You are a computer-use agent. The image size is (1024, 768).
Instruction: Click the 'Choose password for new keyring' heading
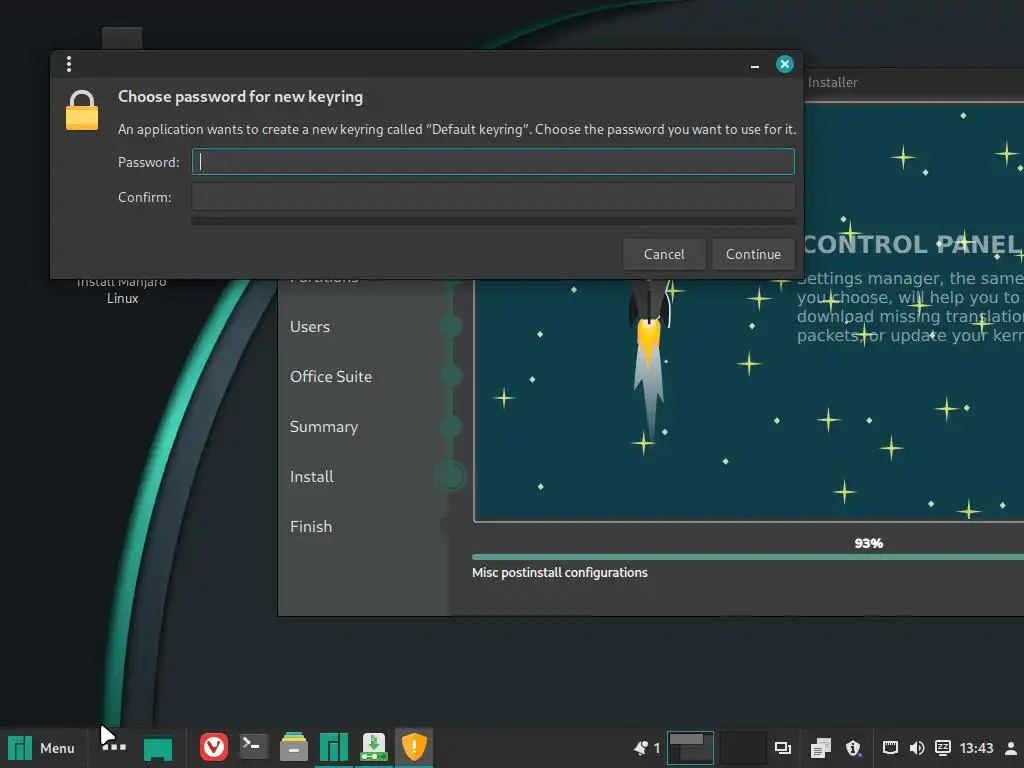240,97
